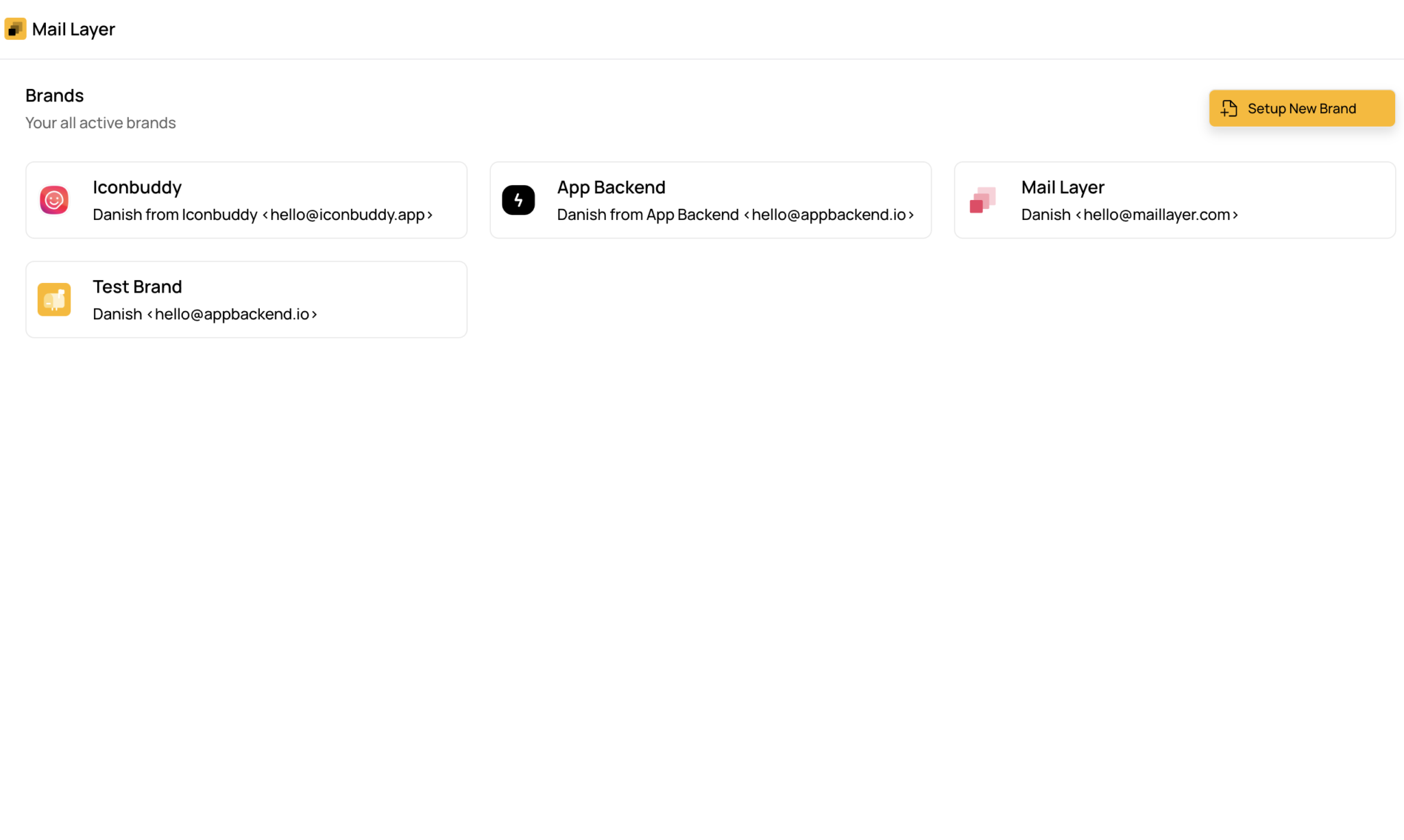Click the Setup New Brand button

[1301, 108]
